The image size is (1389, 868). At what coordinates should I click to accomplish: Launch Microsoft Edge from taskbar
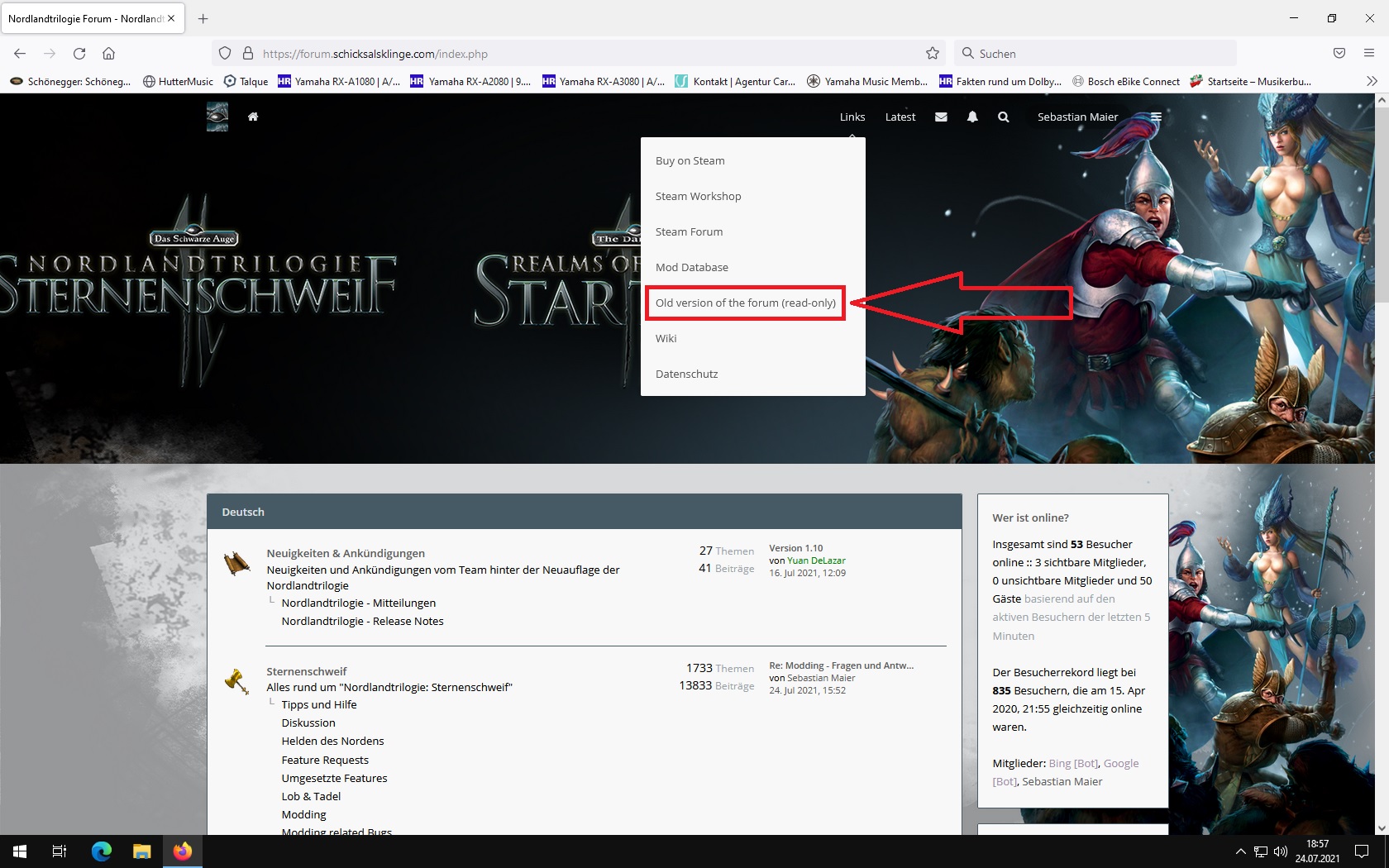tap(102, 851)
